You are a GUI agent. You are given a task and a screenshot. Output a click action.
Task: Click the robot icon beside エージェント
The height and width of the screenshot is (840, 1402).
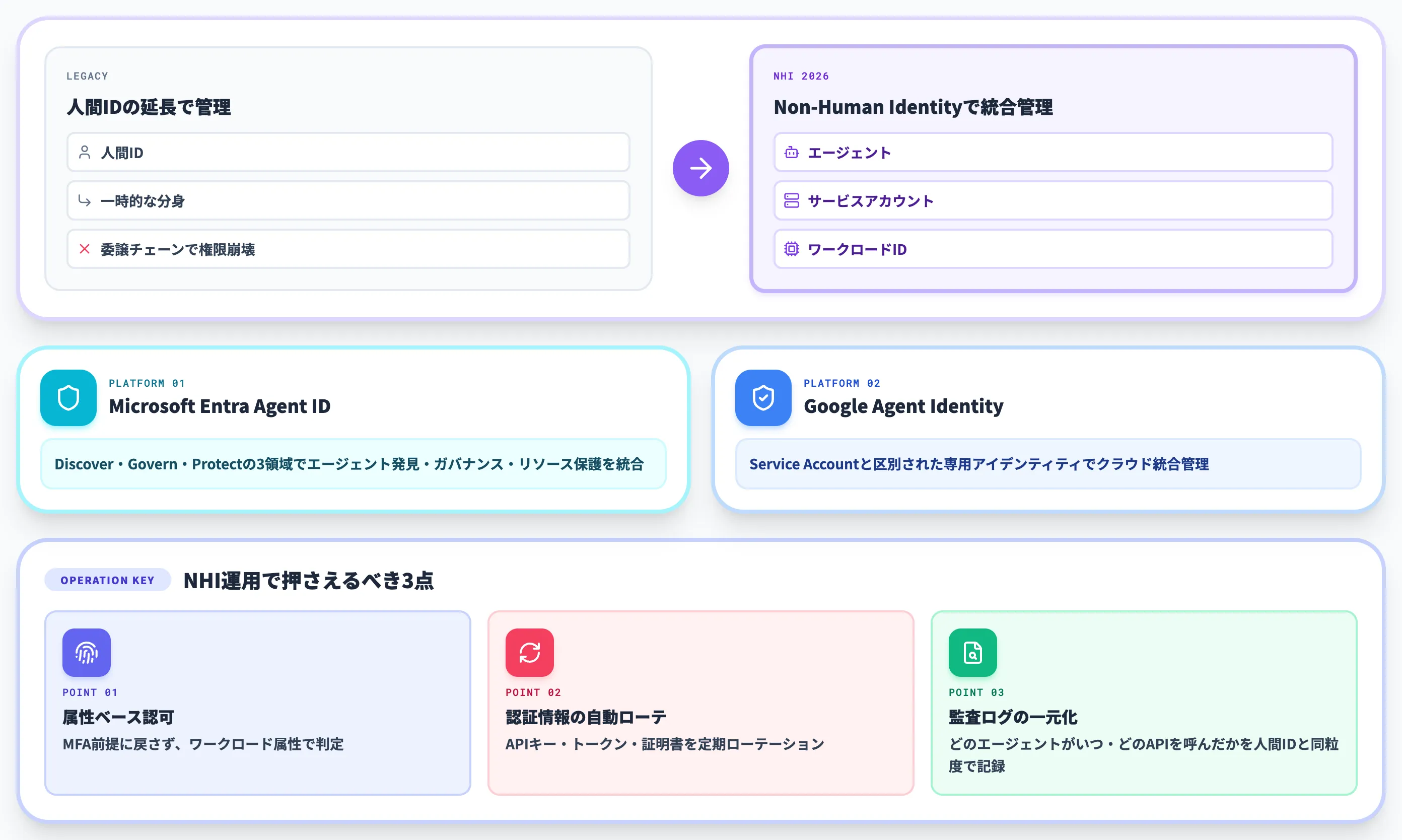791,152
